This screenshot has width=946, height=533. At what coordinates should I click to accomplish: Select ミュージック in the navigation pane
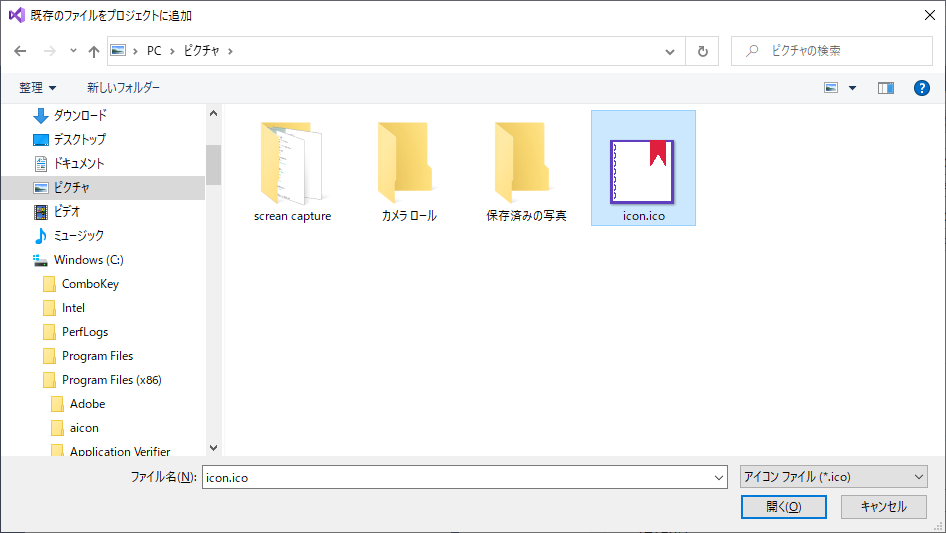coord(79,235)
